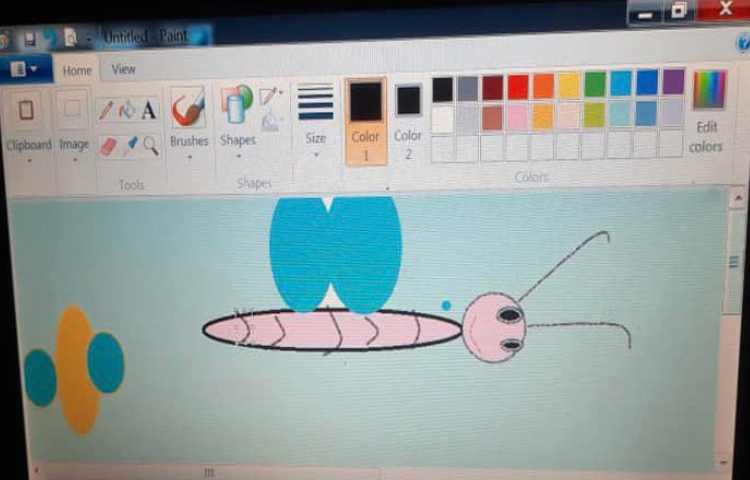Click the Undo icon in title bar

coord(51,39)
